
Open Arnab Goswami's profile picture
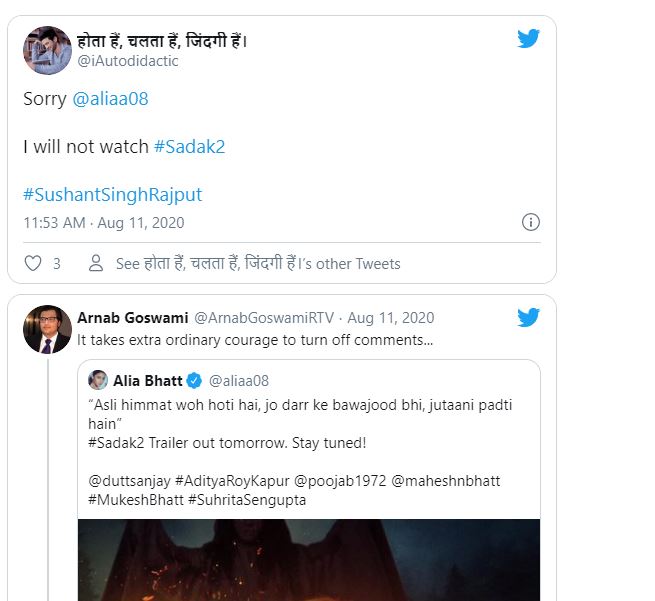tap(45, 329)
